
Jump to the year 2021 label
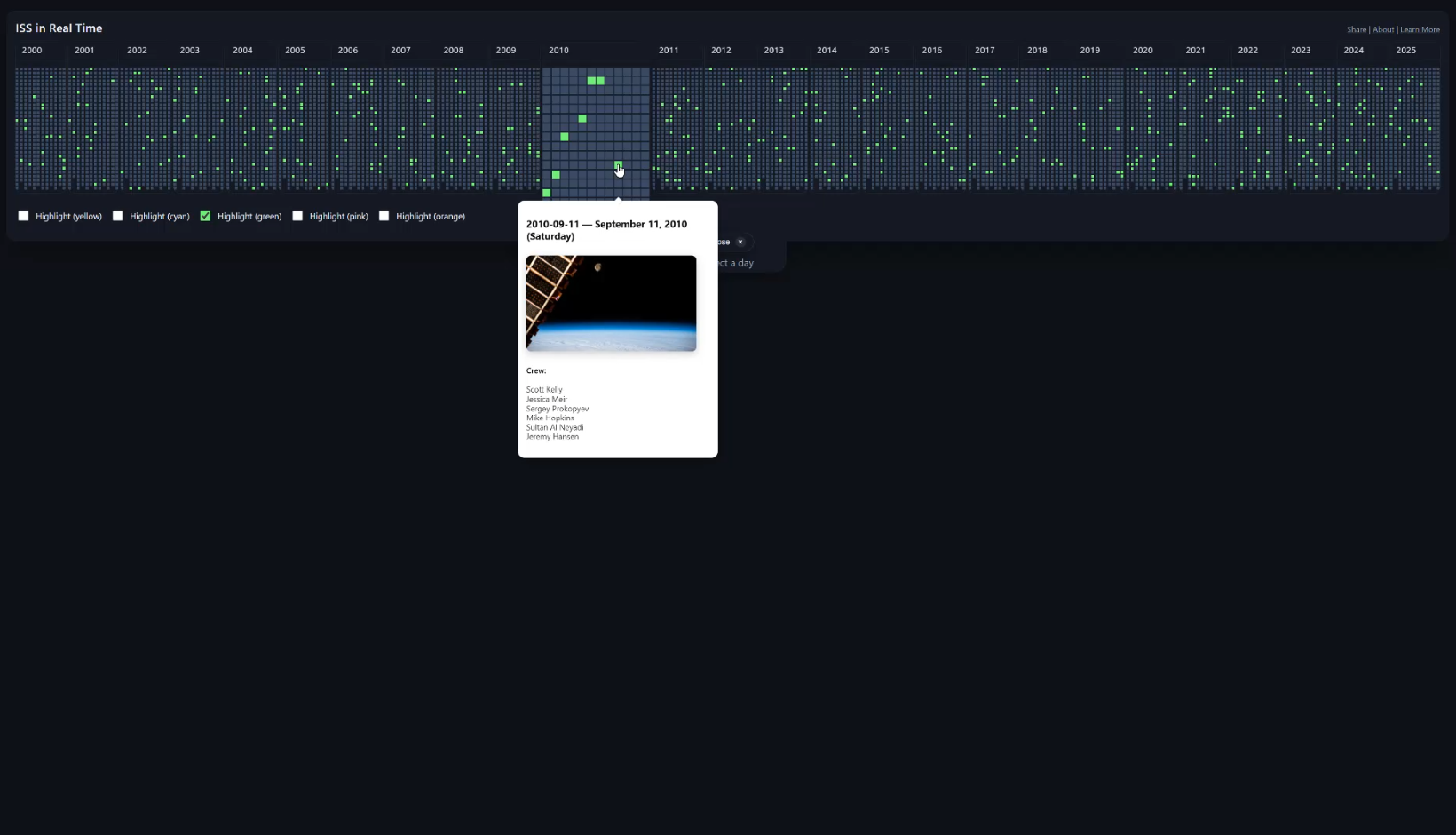click(x=1196, y=51)
